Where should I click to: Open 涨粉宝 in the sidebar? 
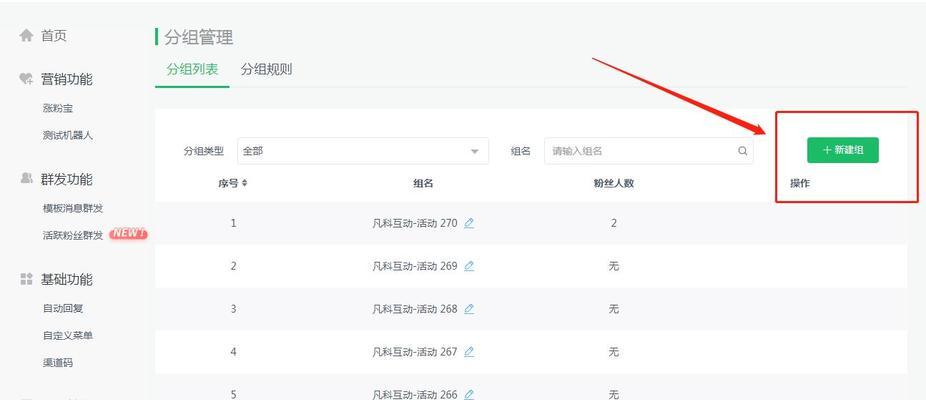pos(58,108)
